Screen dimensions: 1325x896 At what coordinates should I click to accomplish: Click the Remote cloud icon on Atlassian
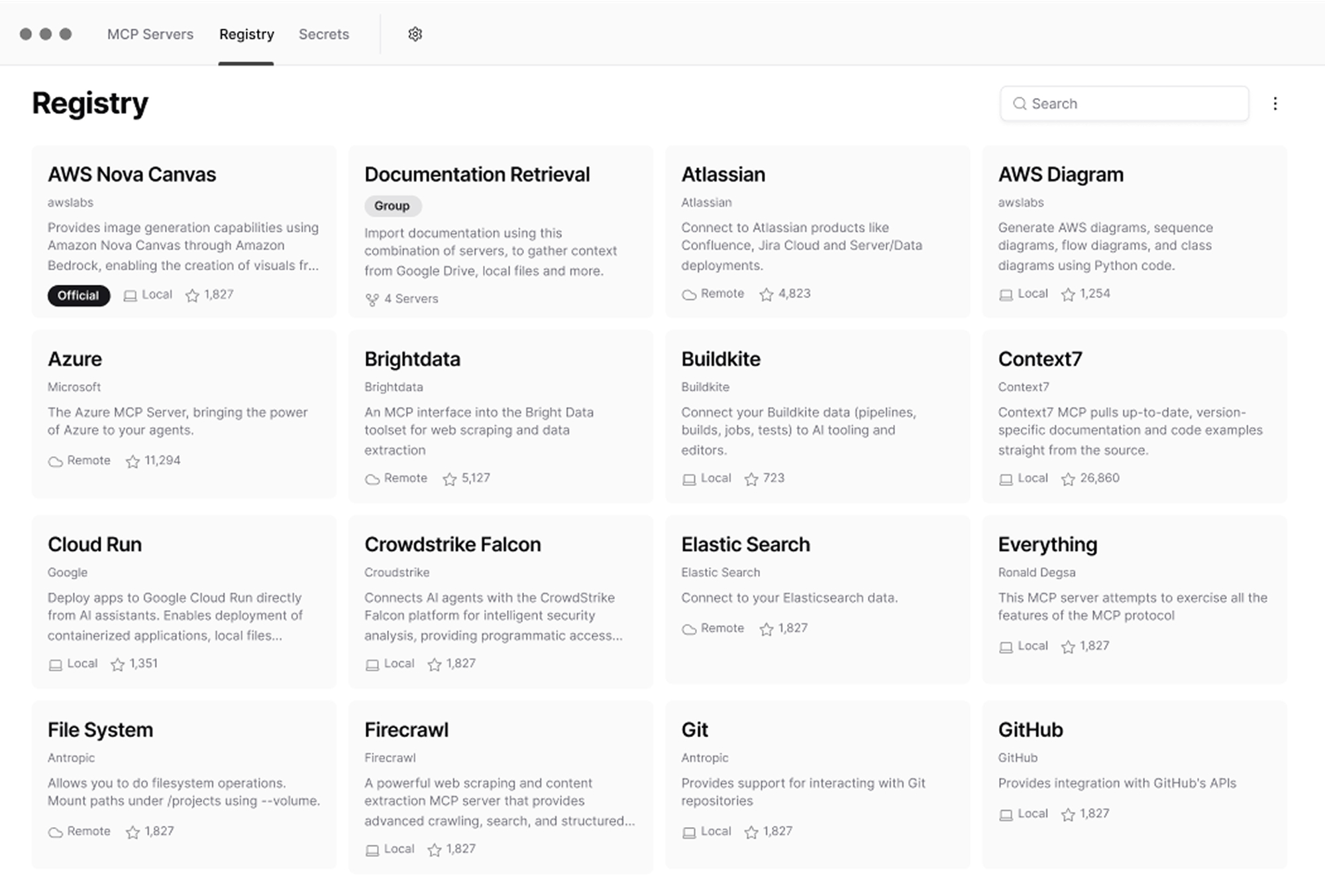coord(689,295)
